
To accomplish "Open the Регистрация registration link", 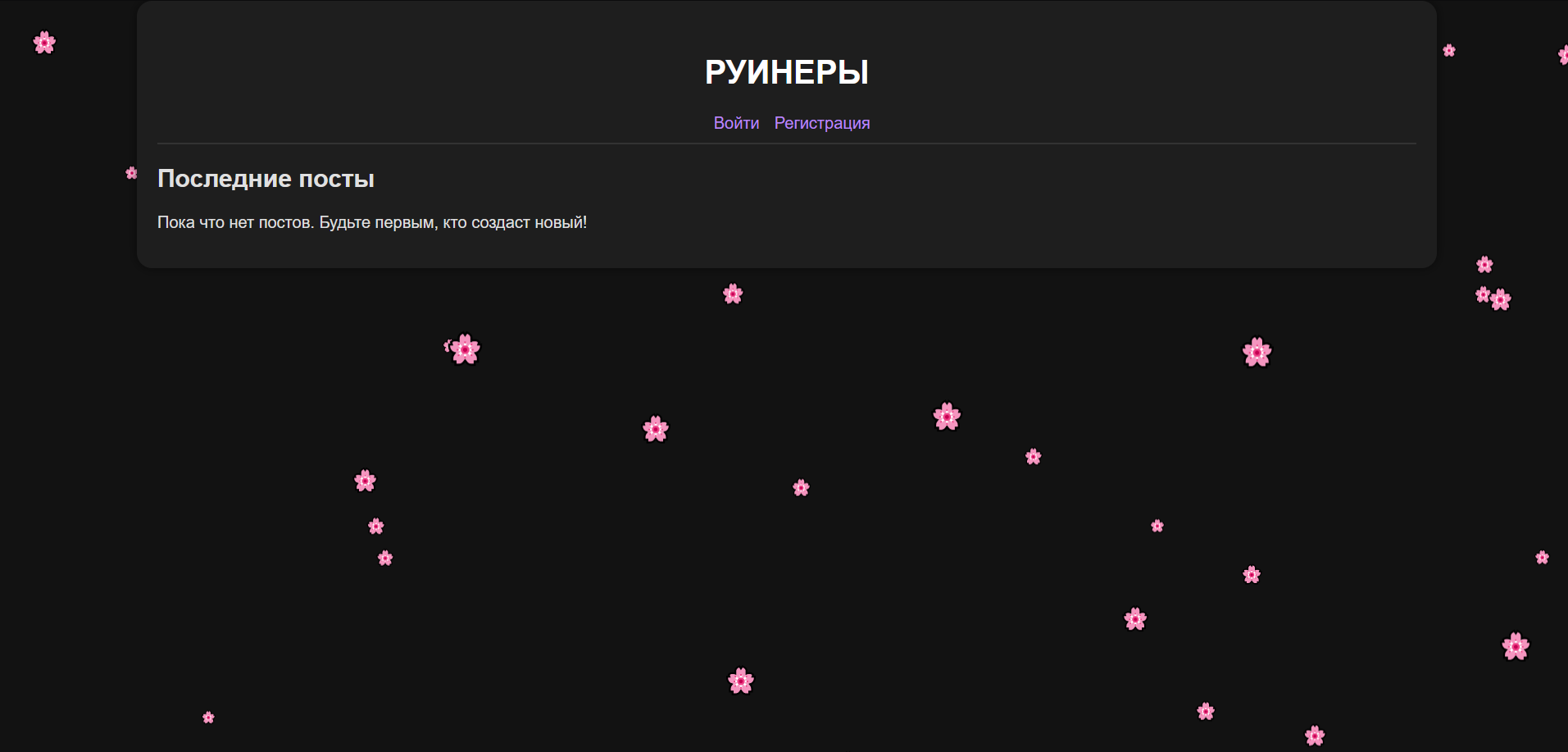I will pyautogui.click(x=822, y=122).
